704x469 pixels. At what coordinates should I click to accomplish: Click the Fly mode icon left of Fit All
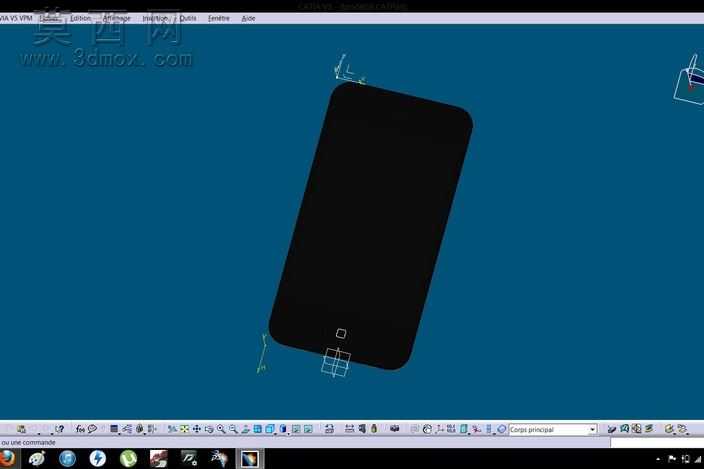(172, 429)
